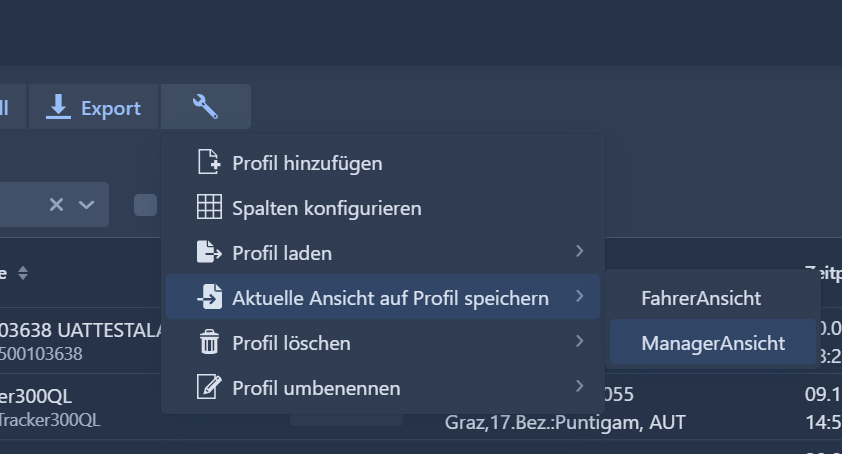
Task: Click the wrench settings icon
Action: pos(205,107)
